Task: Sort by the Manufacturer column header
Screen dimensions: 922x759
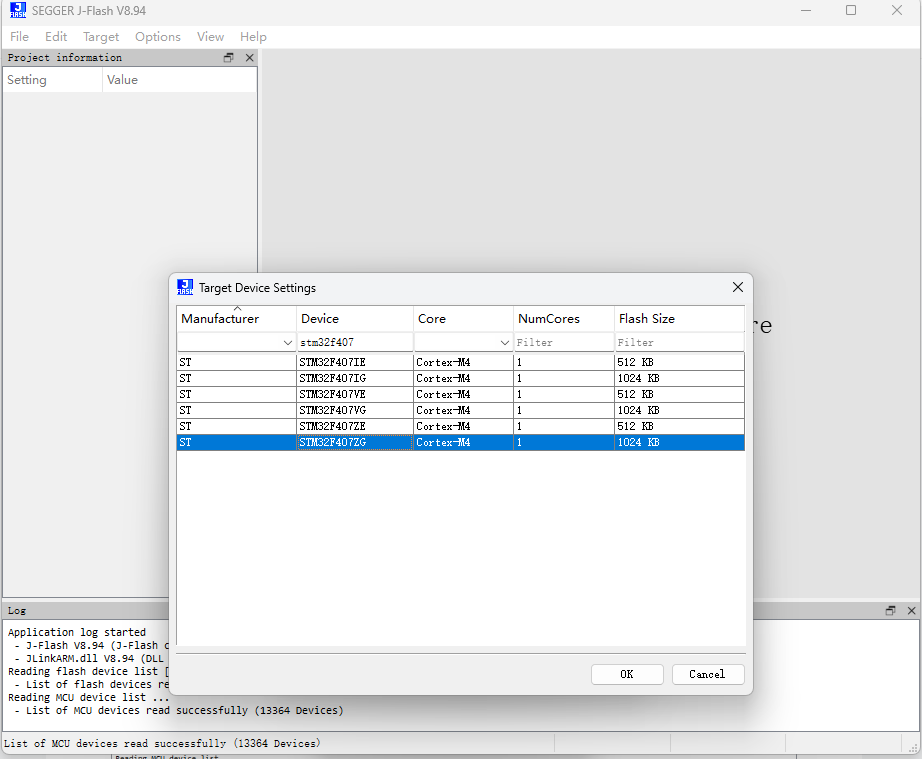Action: (236, 319)
